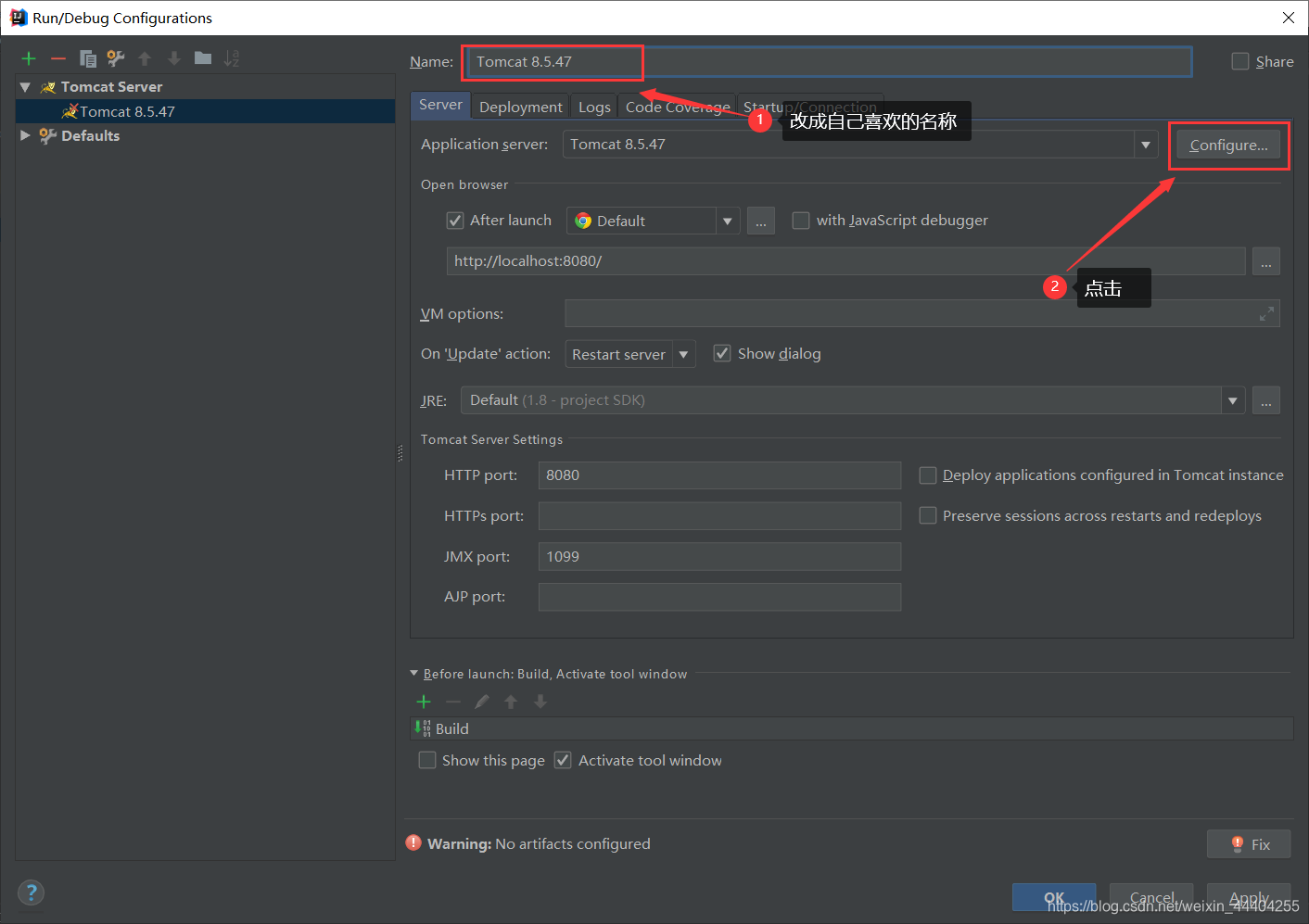Add a before-launch task with the green plus
Viewport: 1309px width, 924px height.
point(424,702)
